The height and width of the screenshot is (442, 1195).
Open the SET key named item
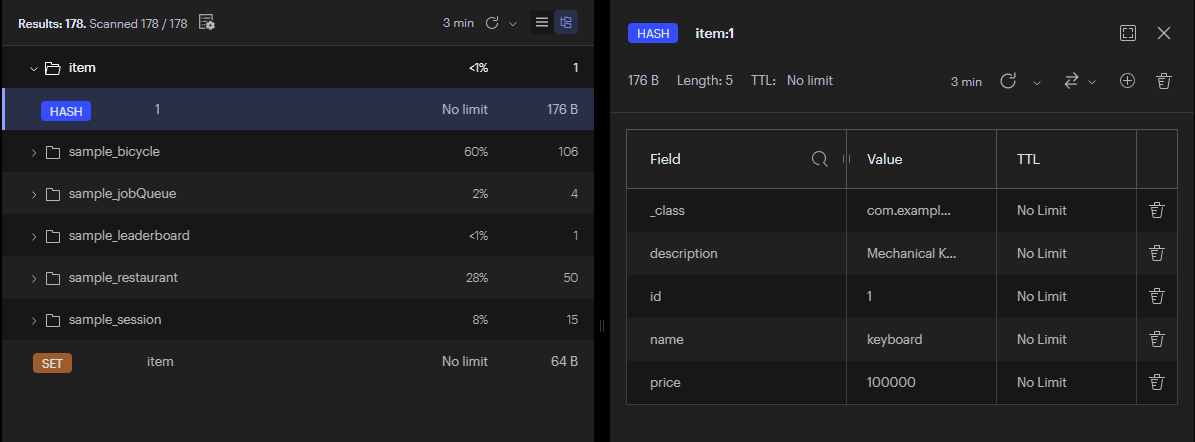tap(298, 361)
